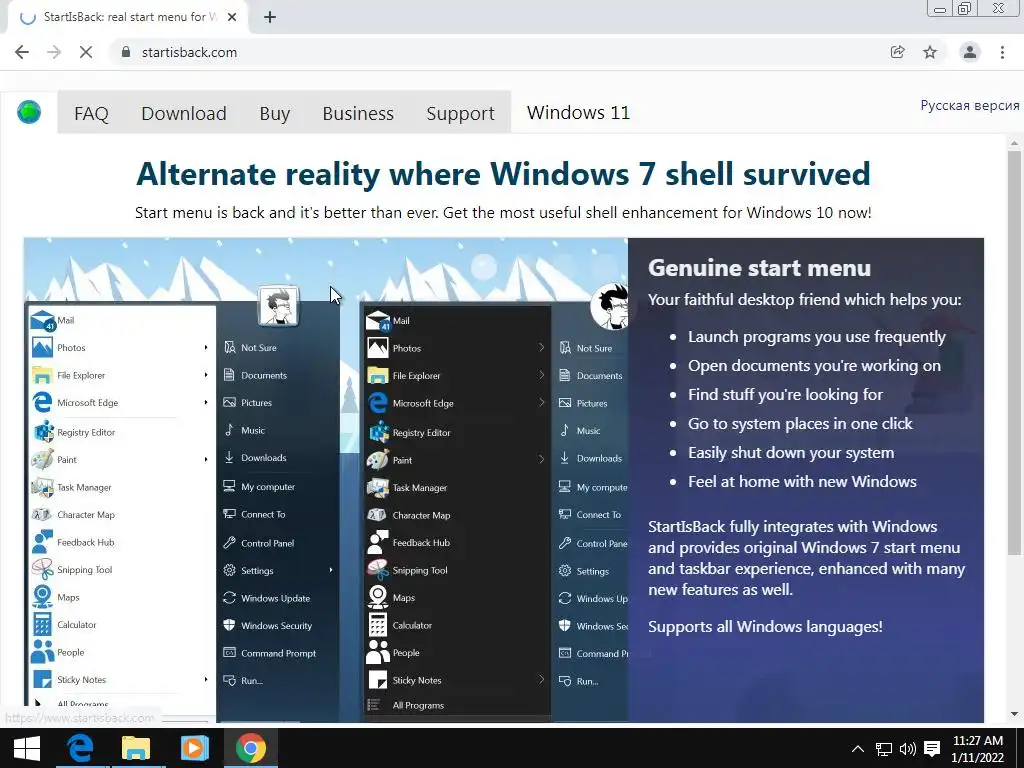Click network icon in system tray
The height and width of the screenshot is (768, 1024).
click(884, 749)
